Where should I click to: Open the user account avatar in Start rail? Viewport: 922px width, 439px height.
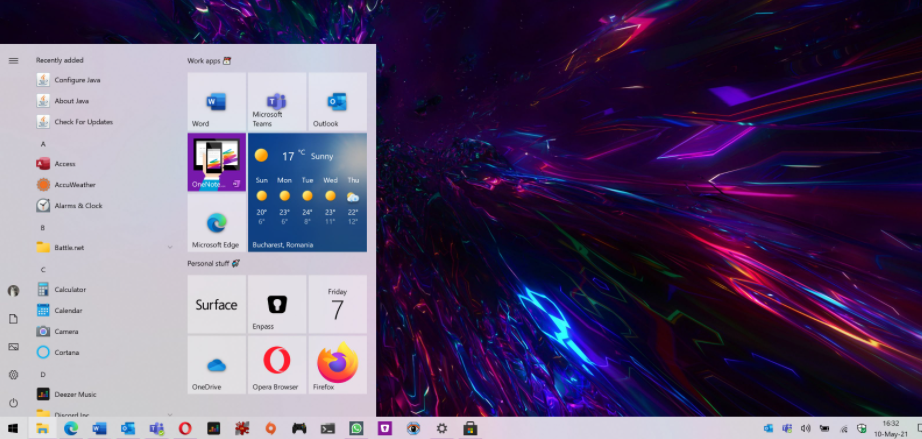coord(14,291)
